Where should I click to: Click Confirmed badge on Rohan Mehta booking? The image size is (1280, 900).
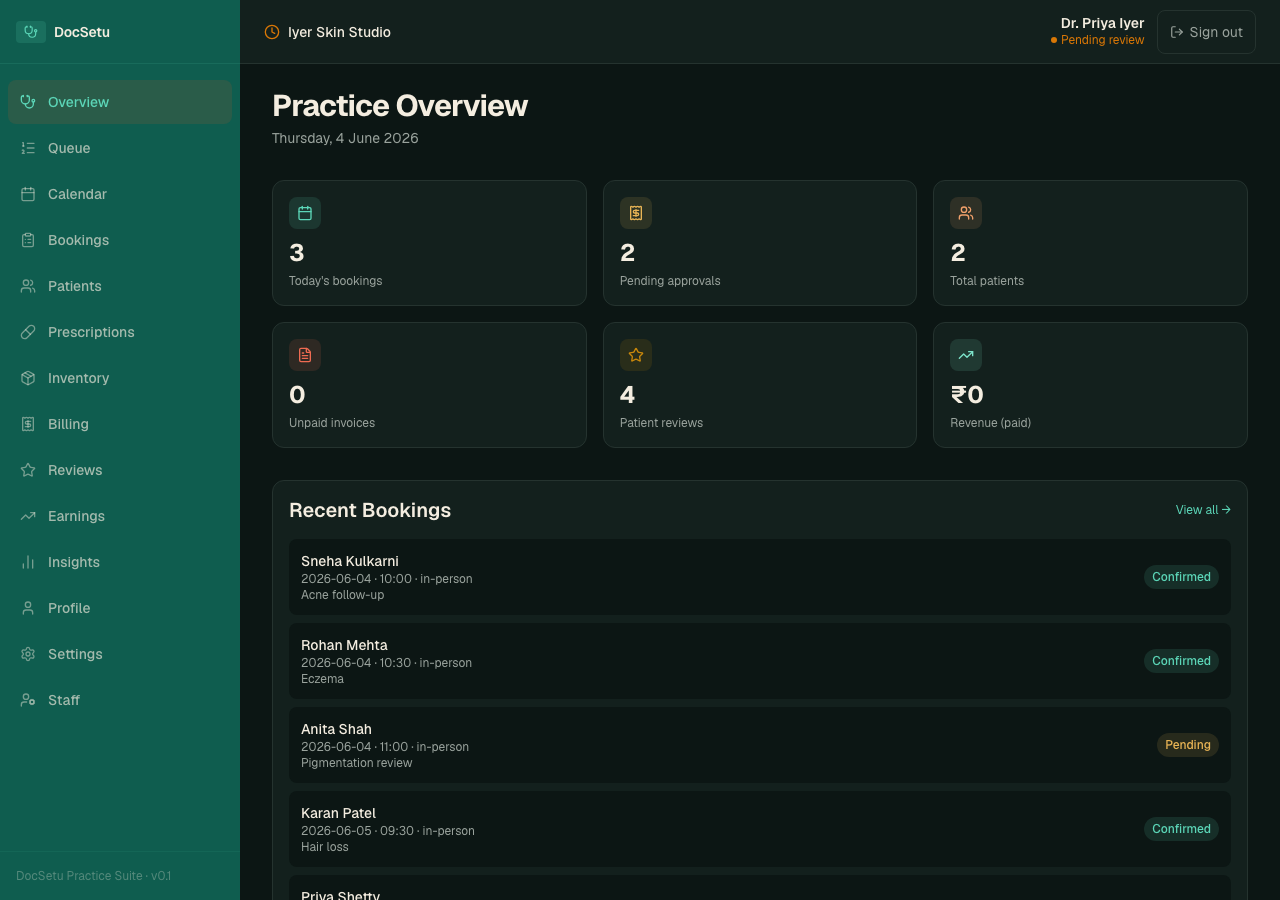point(1181,661)
